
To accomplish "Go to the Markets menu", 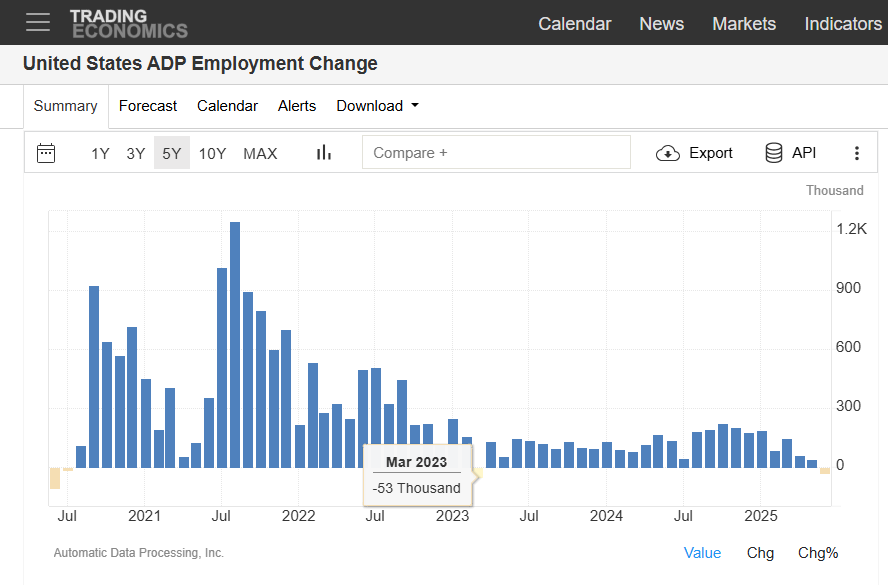I will (x=744, y=23).
